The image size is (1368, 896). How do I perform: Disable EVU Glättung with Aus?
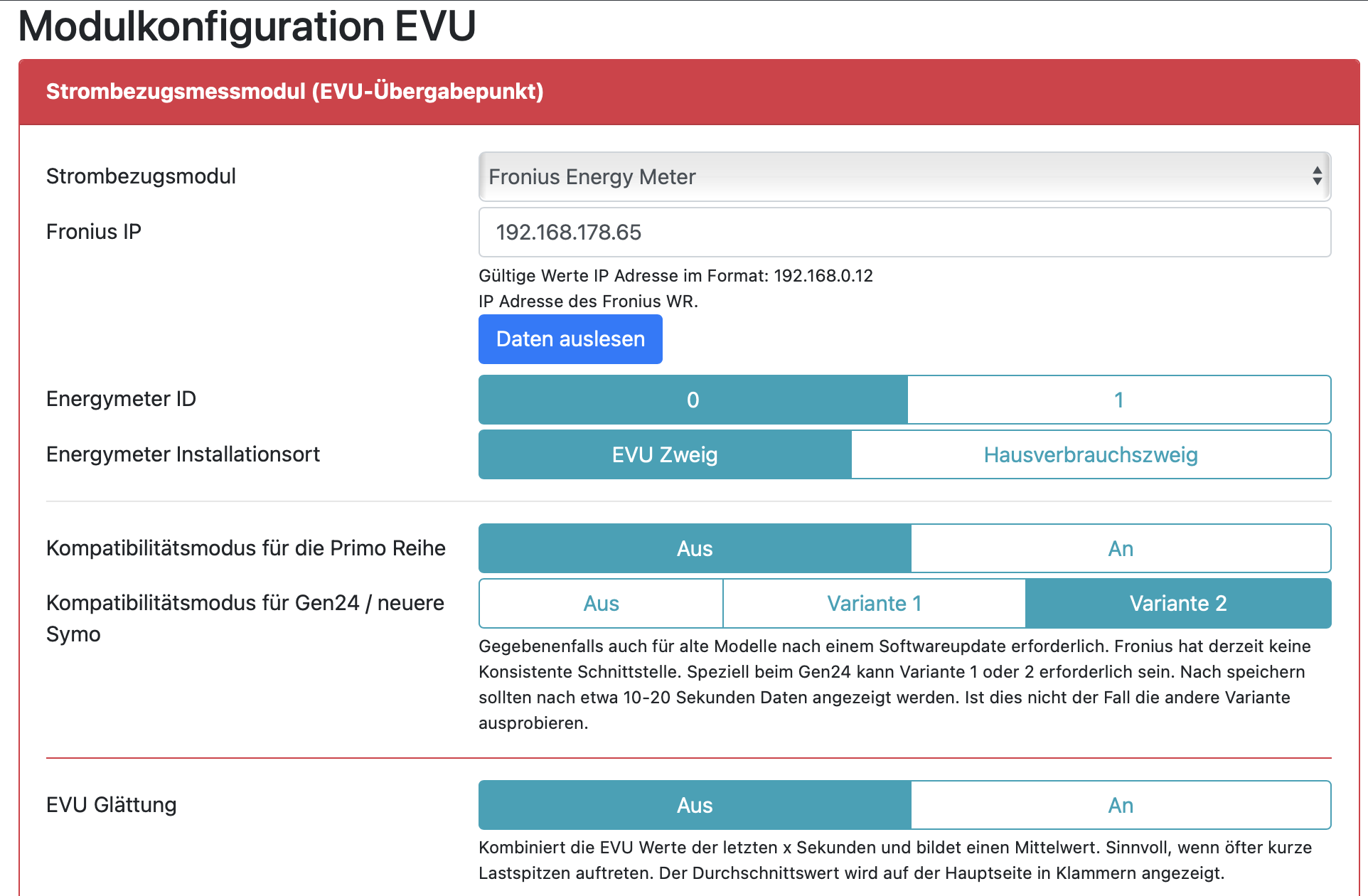coord(694,805)
